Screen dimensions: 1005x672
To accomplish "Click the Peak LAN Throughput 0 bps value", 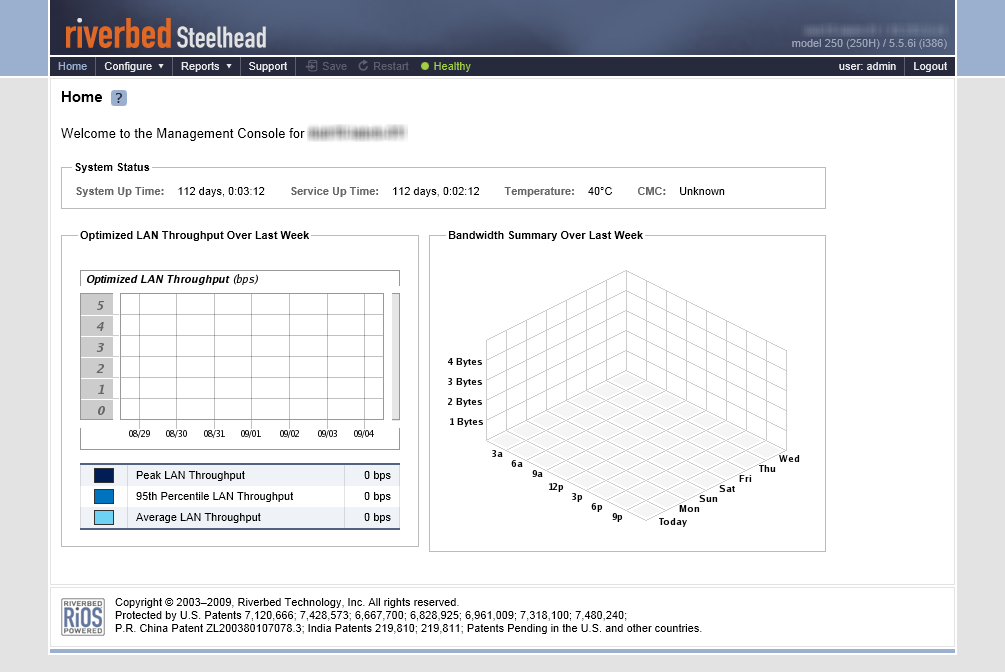I will click(378, 475).
